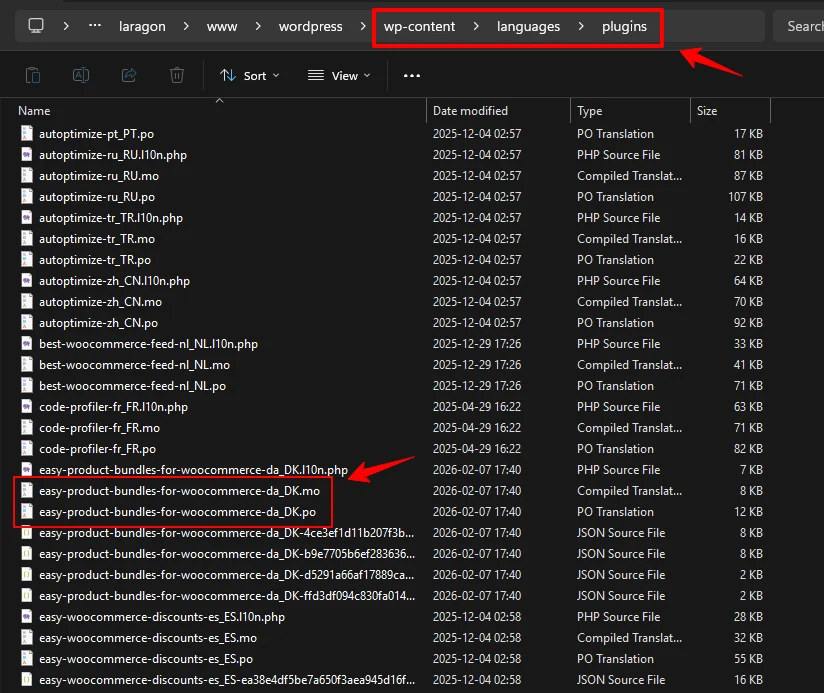
Task: Click file icon of autoptimize-pt_PT.po
Action: pos(27,134)
